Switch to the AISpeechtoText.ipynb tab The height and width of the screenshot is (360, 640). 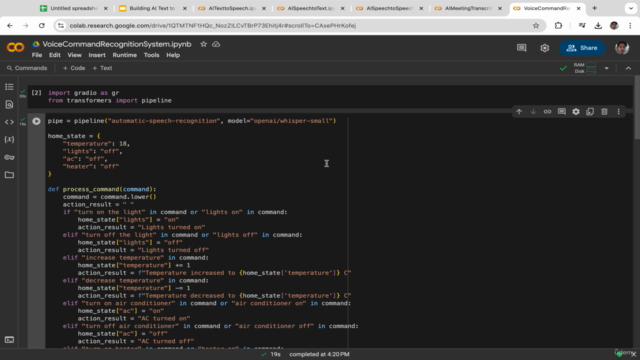coord(311,8)
